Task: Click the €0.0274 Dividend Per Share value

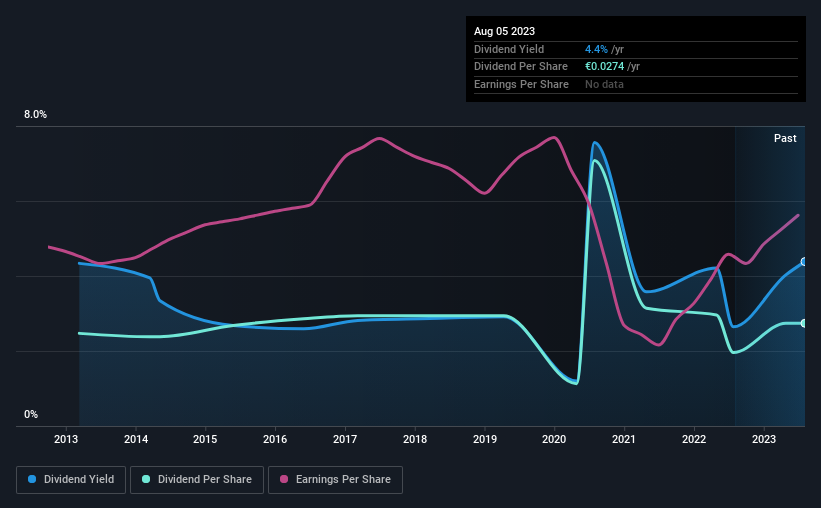Action: 604,67
